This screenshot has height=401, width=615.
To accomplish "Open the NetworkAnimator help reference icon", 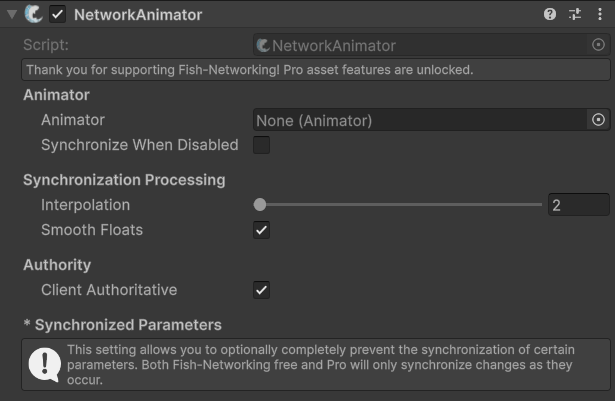I will coord(549,15).
